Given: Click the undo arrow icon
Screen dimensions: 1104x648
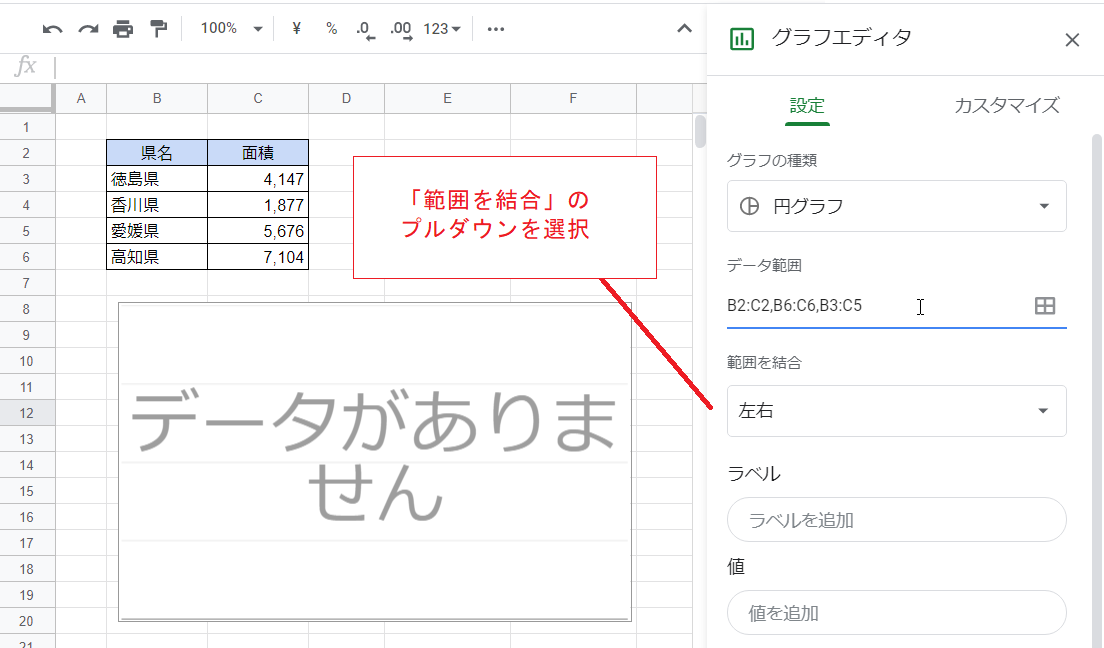Looking at the screenshot, I should [x=52, y=29].
